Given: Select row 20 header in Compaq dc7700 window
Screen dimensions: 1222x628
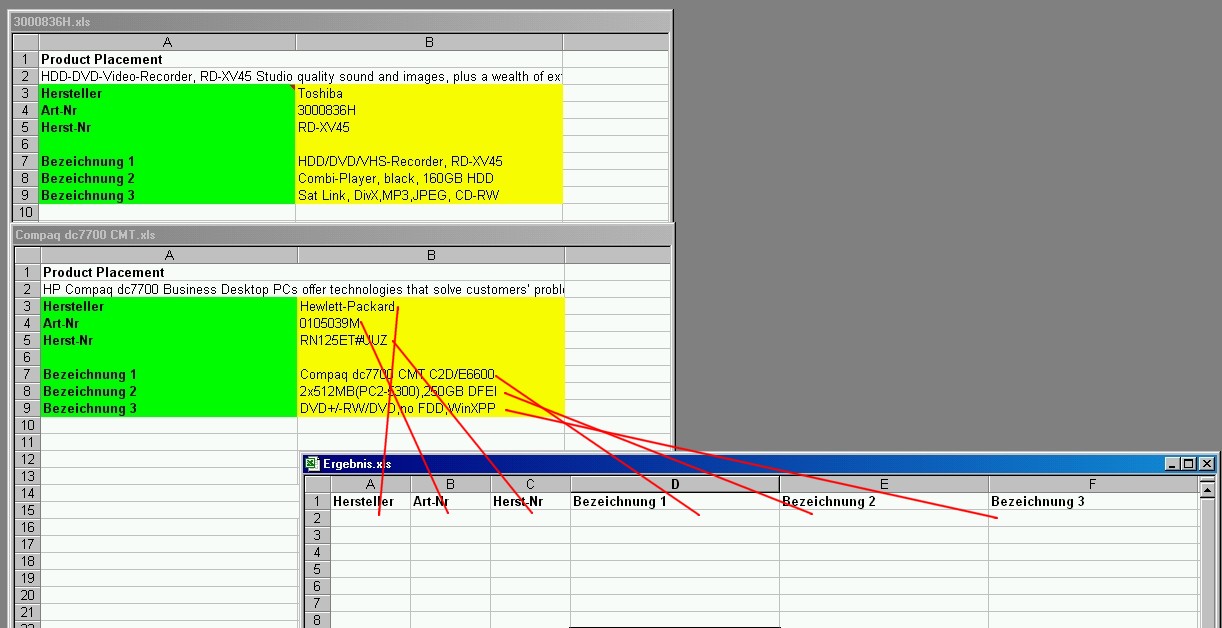Looking at the screenshot, I should [27, 596].
